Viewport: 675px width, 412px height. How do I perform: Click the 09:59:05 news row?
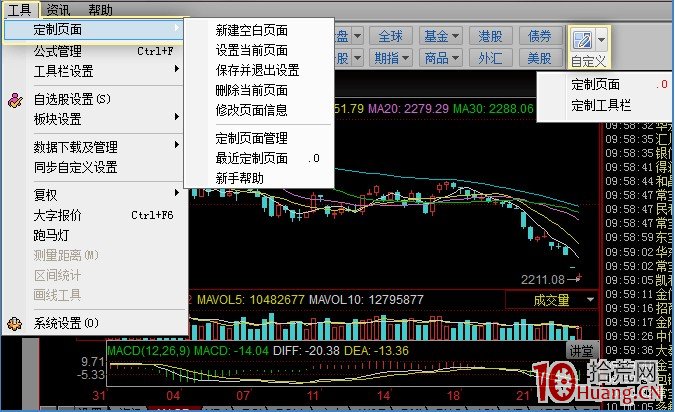tap(638, 280)
